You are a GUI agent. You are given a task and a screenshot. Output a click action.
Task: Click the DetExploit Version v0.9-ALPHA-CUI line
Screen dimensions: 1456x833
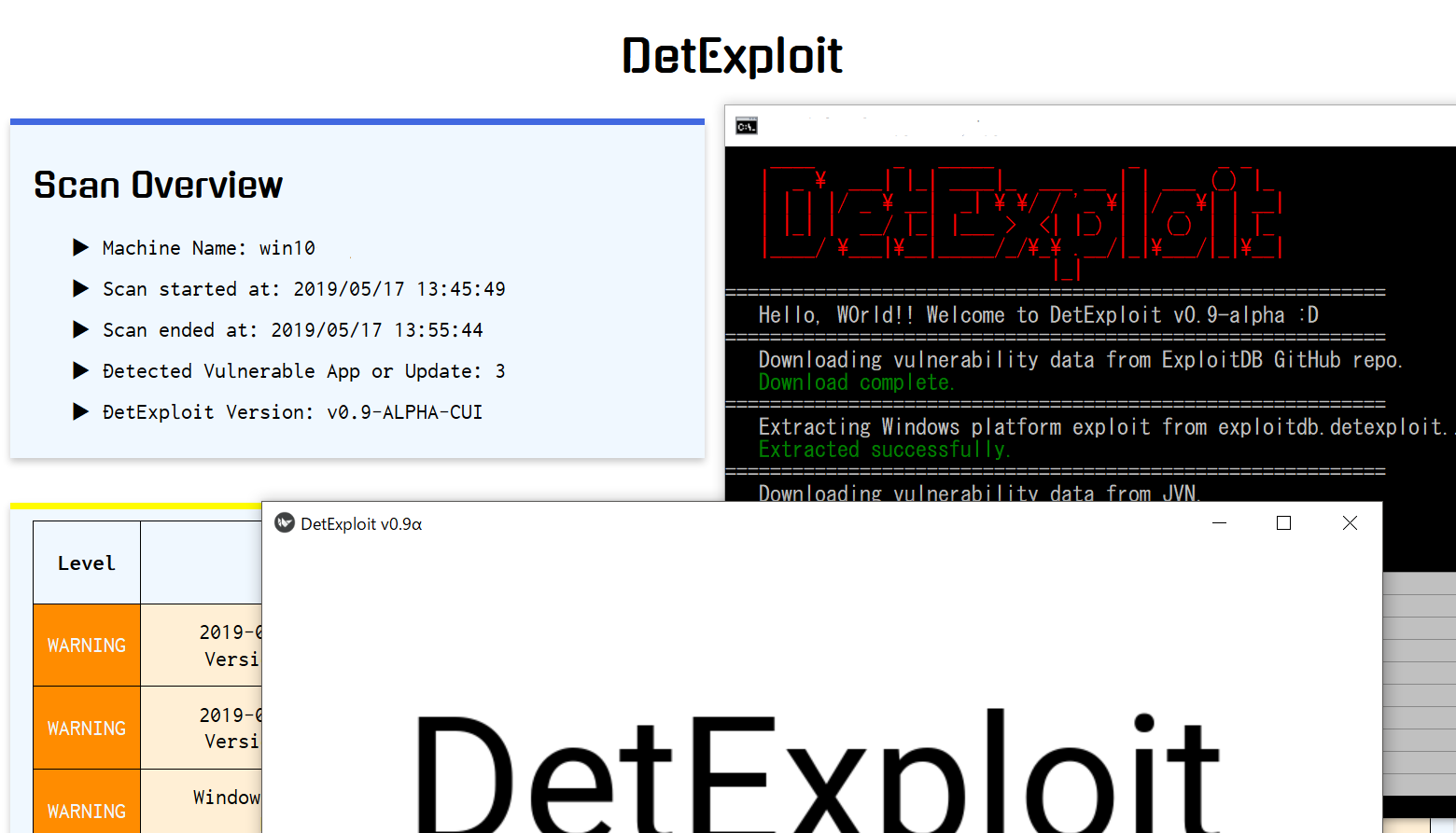coord(292,412)
